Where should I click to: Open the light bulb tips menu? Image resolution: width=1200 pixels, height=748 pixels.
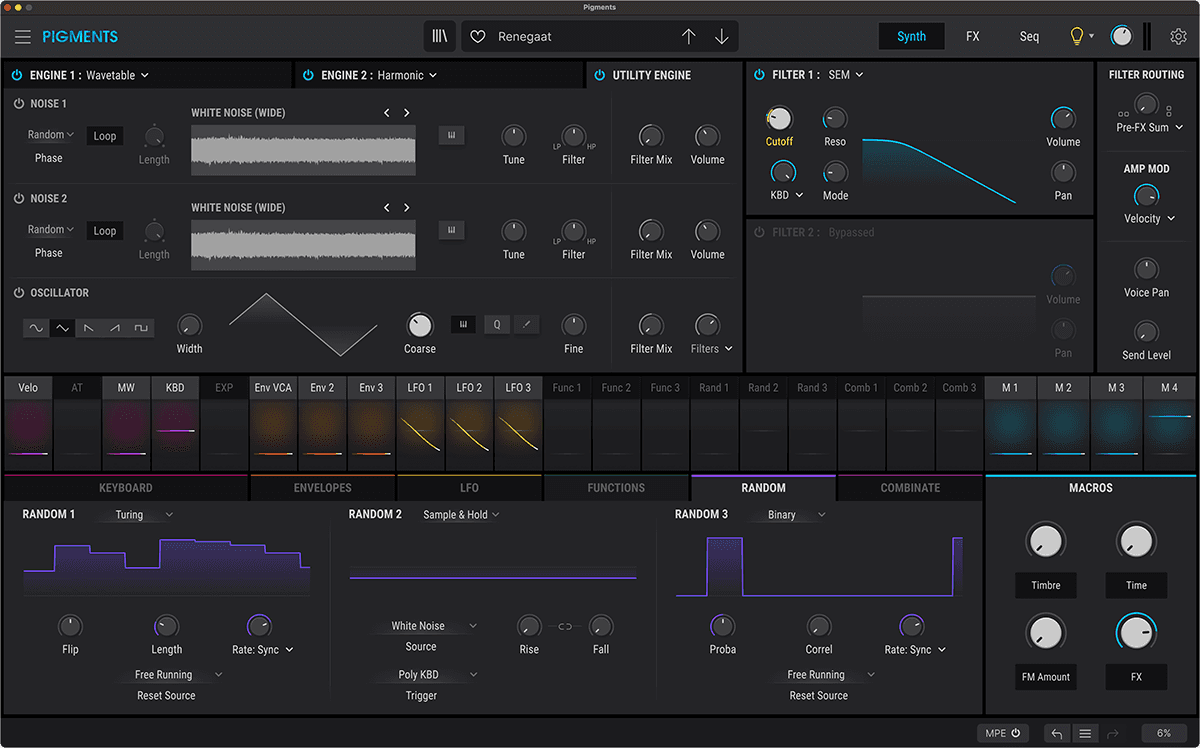click(x=1081, y=37)
